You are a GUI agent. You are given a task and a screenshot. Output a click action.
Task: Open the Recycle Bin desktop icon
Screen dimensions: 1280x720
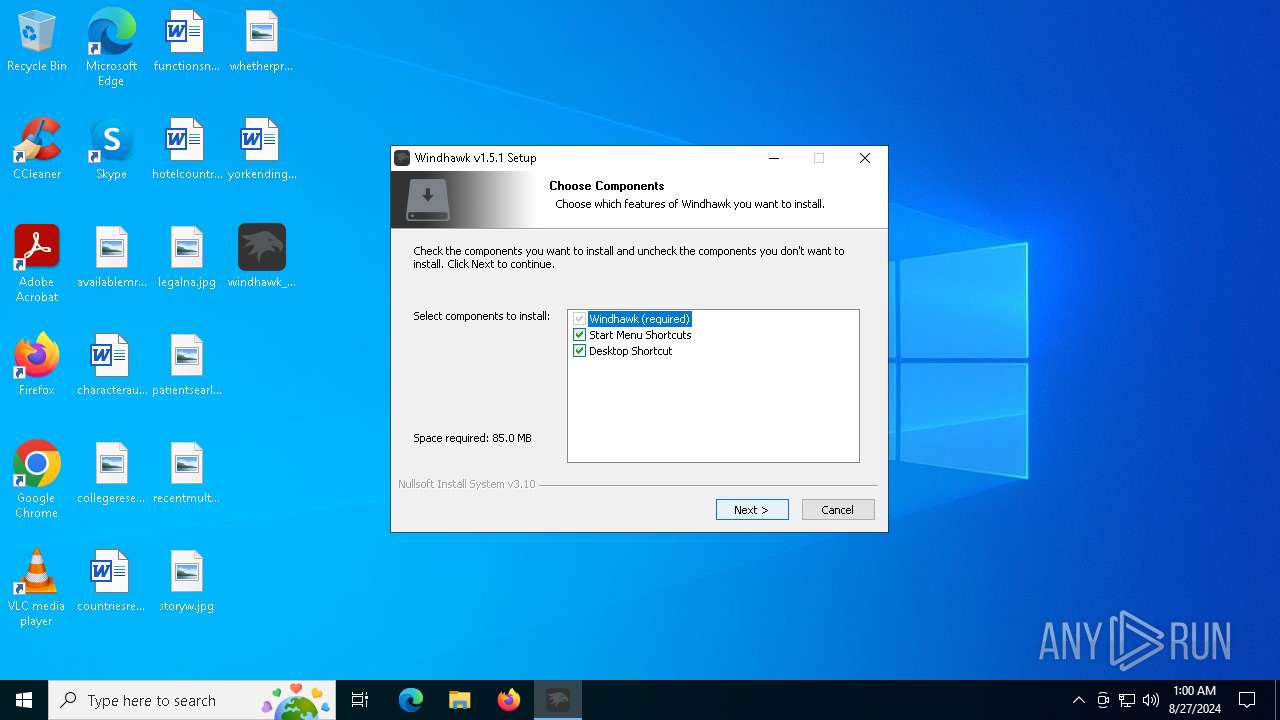coord(37,42)
